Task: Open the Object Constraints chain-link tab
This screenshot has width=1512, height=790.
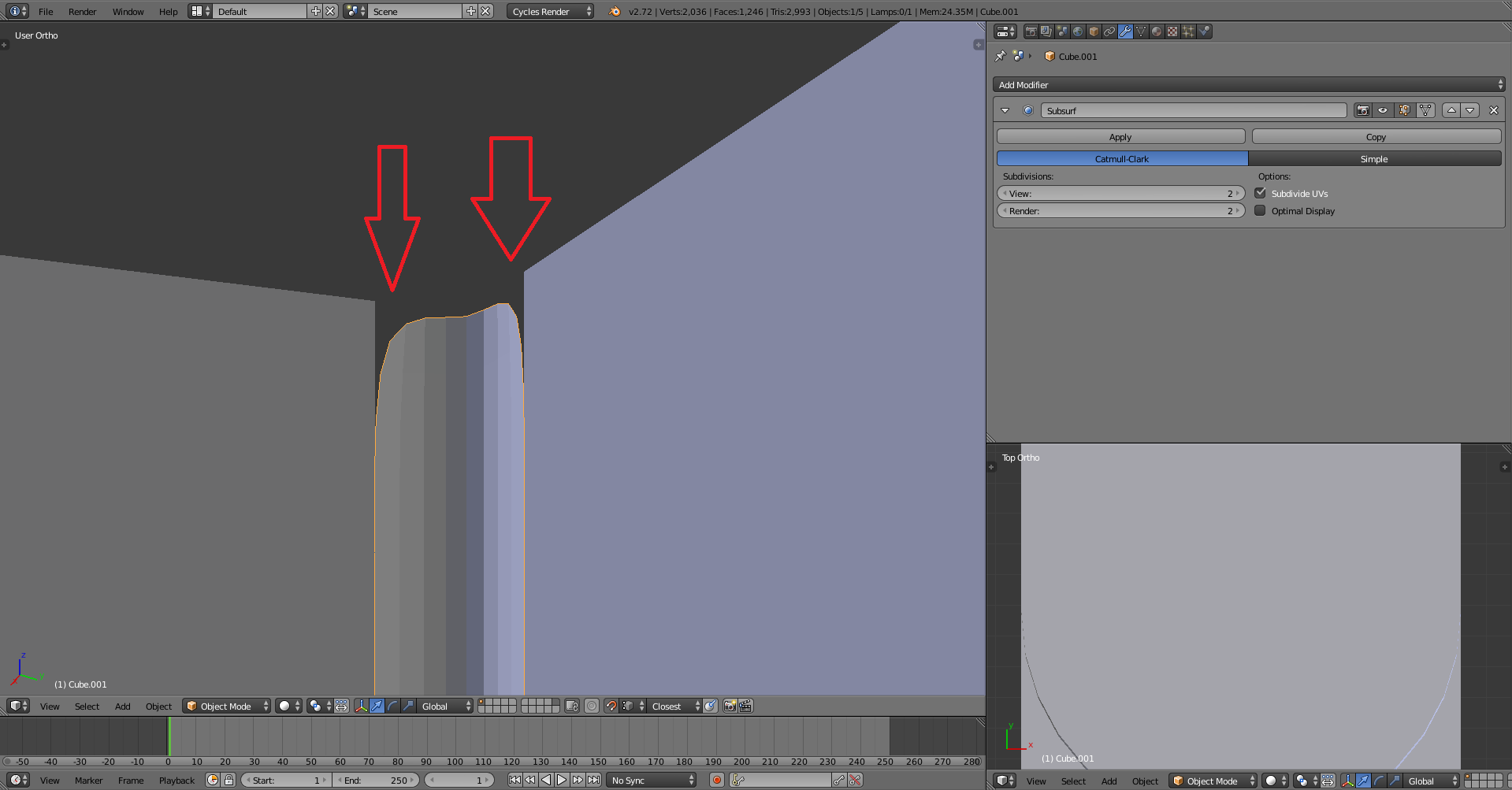Action: point(1109,32)
